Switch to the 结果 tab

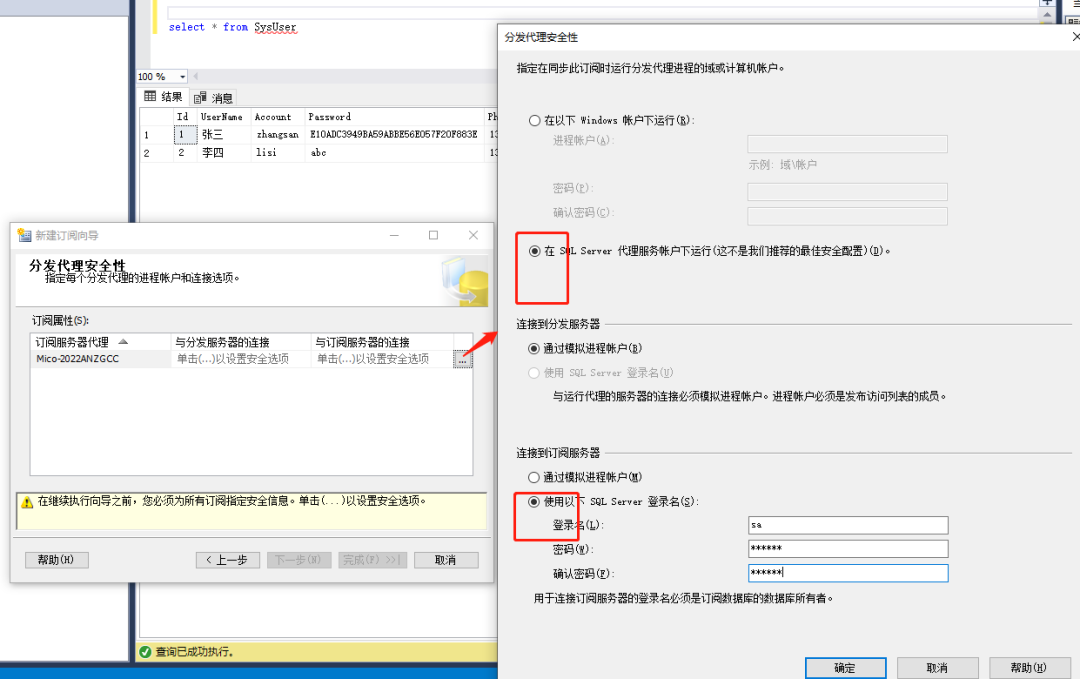(164, 96)
